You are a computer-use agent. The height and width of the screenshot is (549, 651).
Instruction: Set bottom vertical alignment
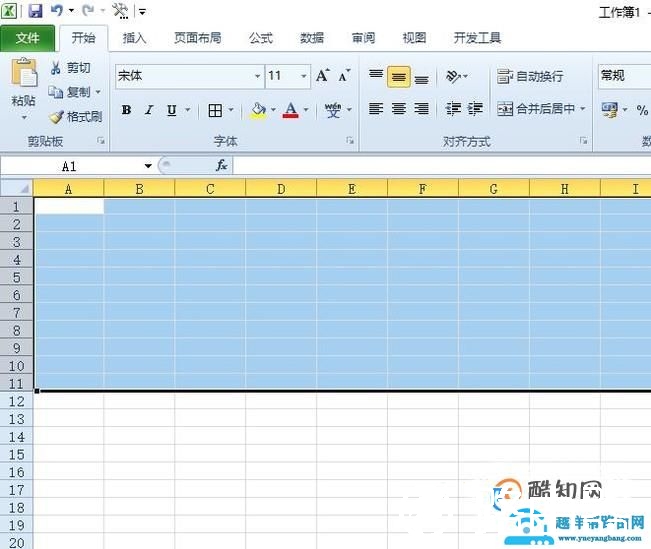[421, 79]
